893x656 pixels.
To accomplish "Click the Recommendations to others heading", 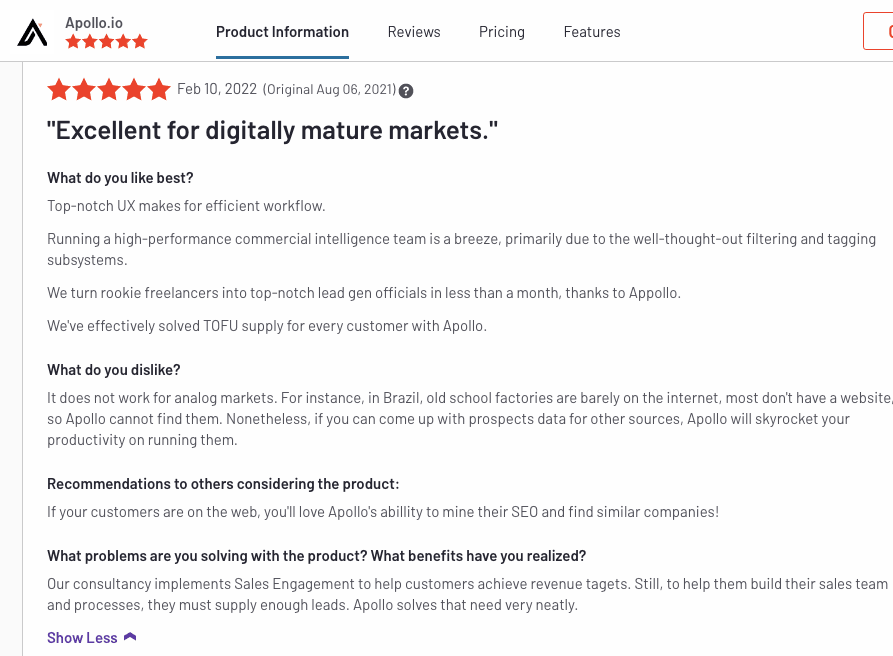I will click(x=223, y=484).
